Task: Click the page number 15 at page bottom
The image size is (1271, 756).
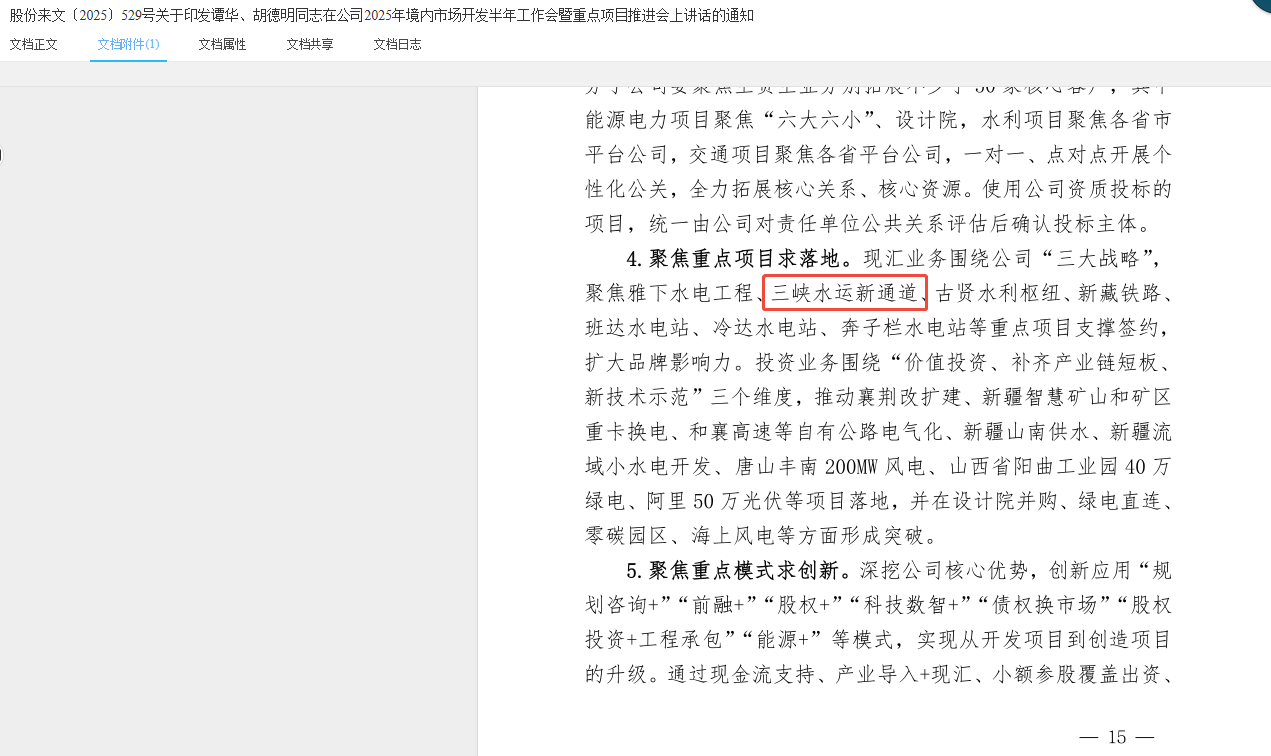Action: point(1117,738)
